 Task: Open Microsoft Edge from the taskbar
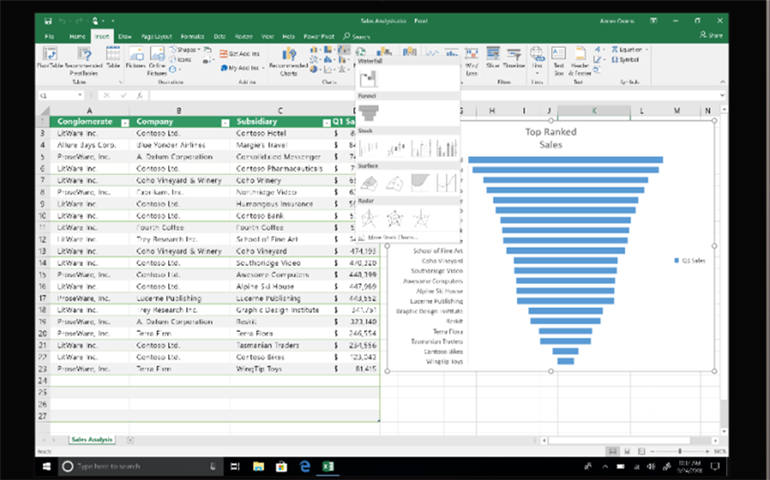pyautogui.click(x=304, y=466)
